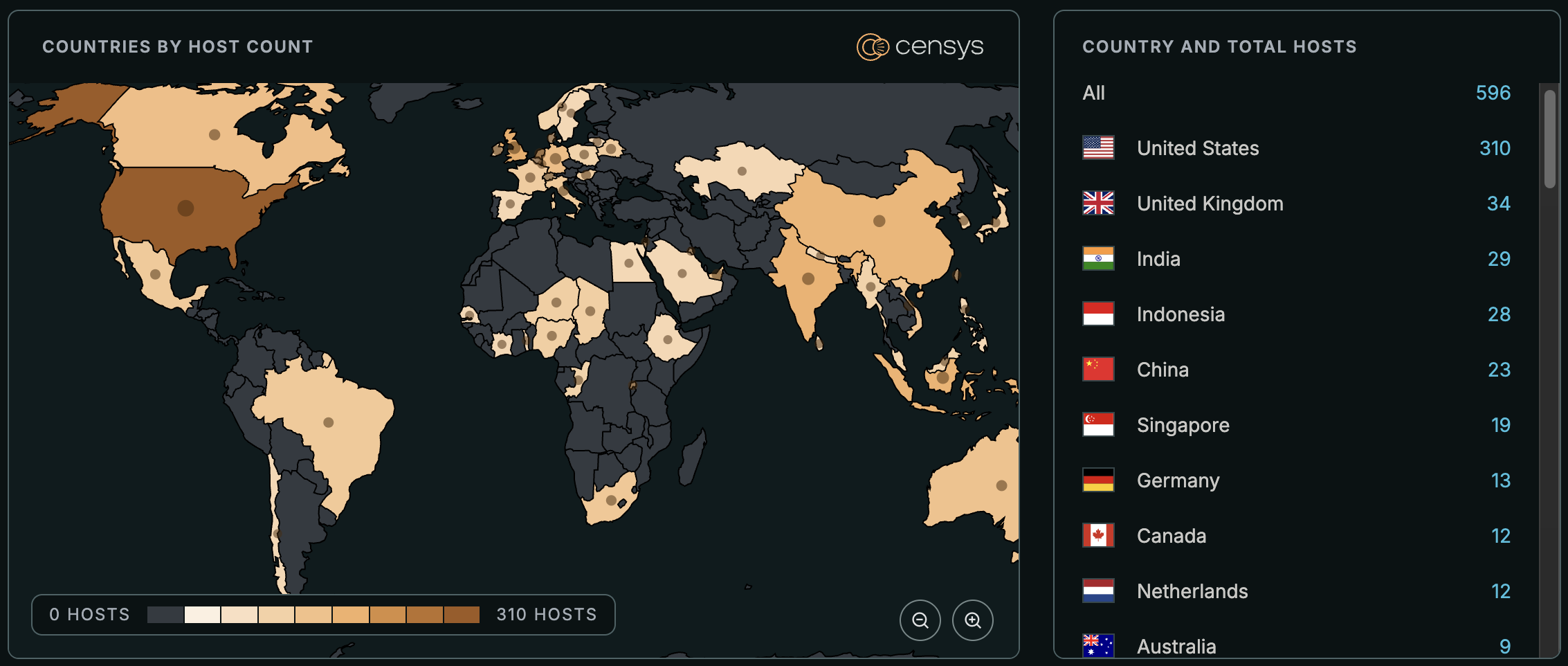
Task: Click the Censys logo
Action: 920,47
